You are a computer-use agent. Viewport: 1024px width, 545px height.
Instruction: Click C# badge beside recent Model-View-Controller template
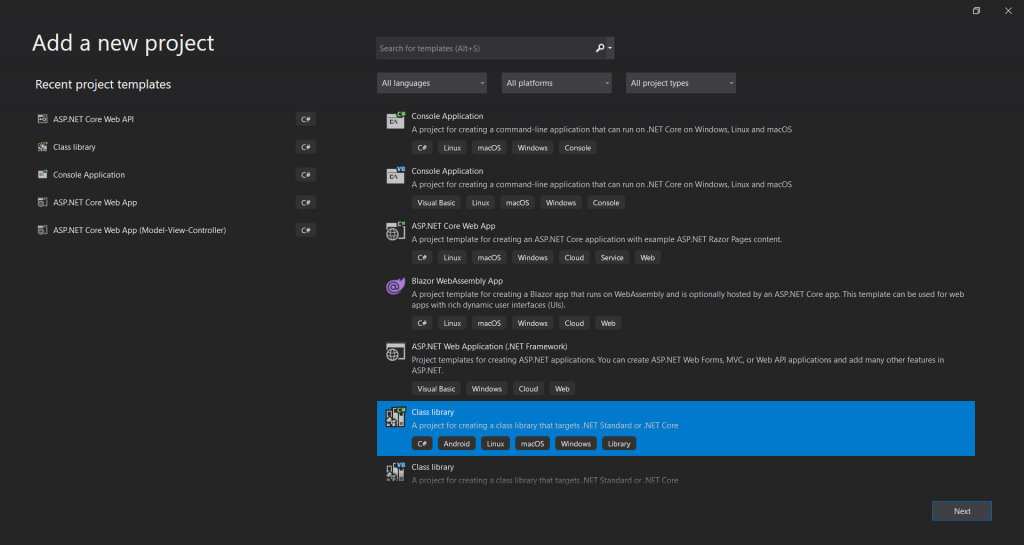click(x=306, y=230)
